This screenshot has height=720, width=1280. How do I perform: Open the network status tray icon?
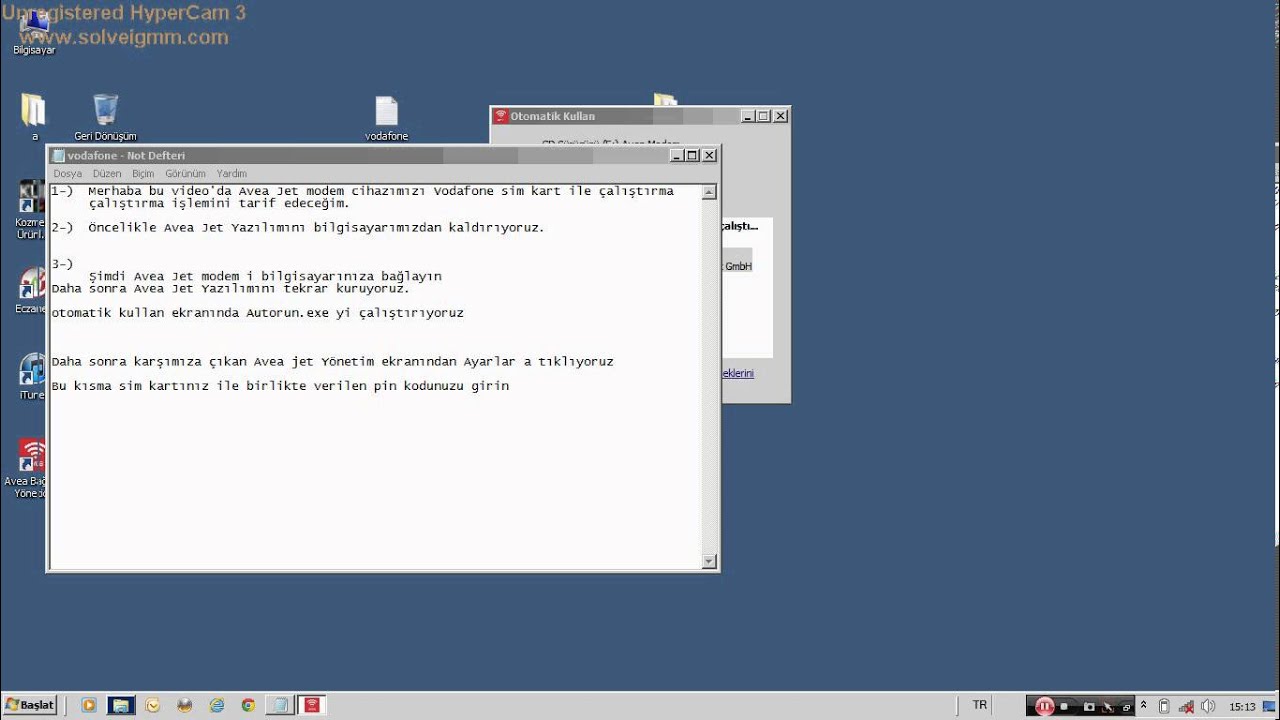(x=1187, y=707)
